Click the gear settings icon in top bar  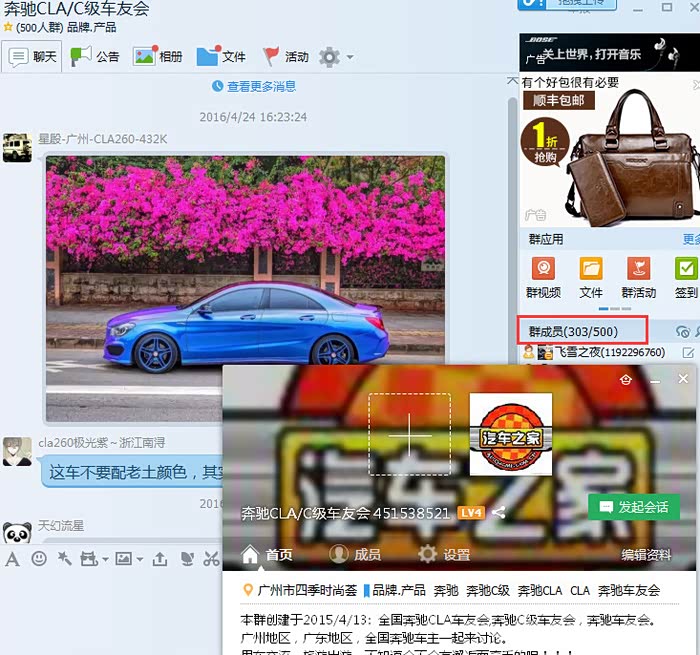(x=329, y=57)
